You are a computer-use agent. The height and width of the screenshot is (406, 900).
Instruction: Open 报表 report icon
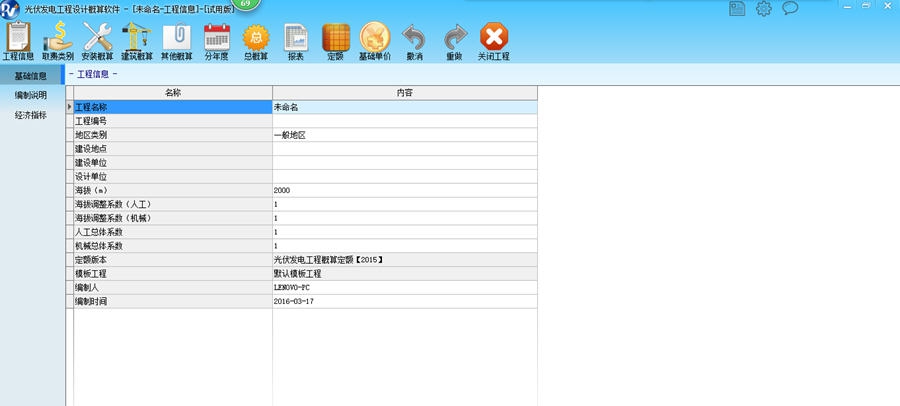pyautogui.click(x=296, y=41)
